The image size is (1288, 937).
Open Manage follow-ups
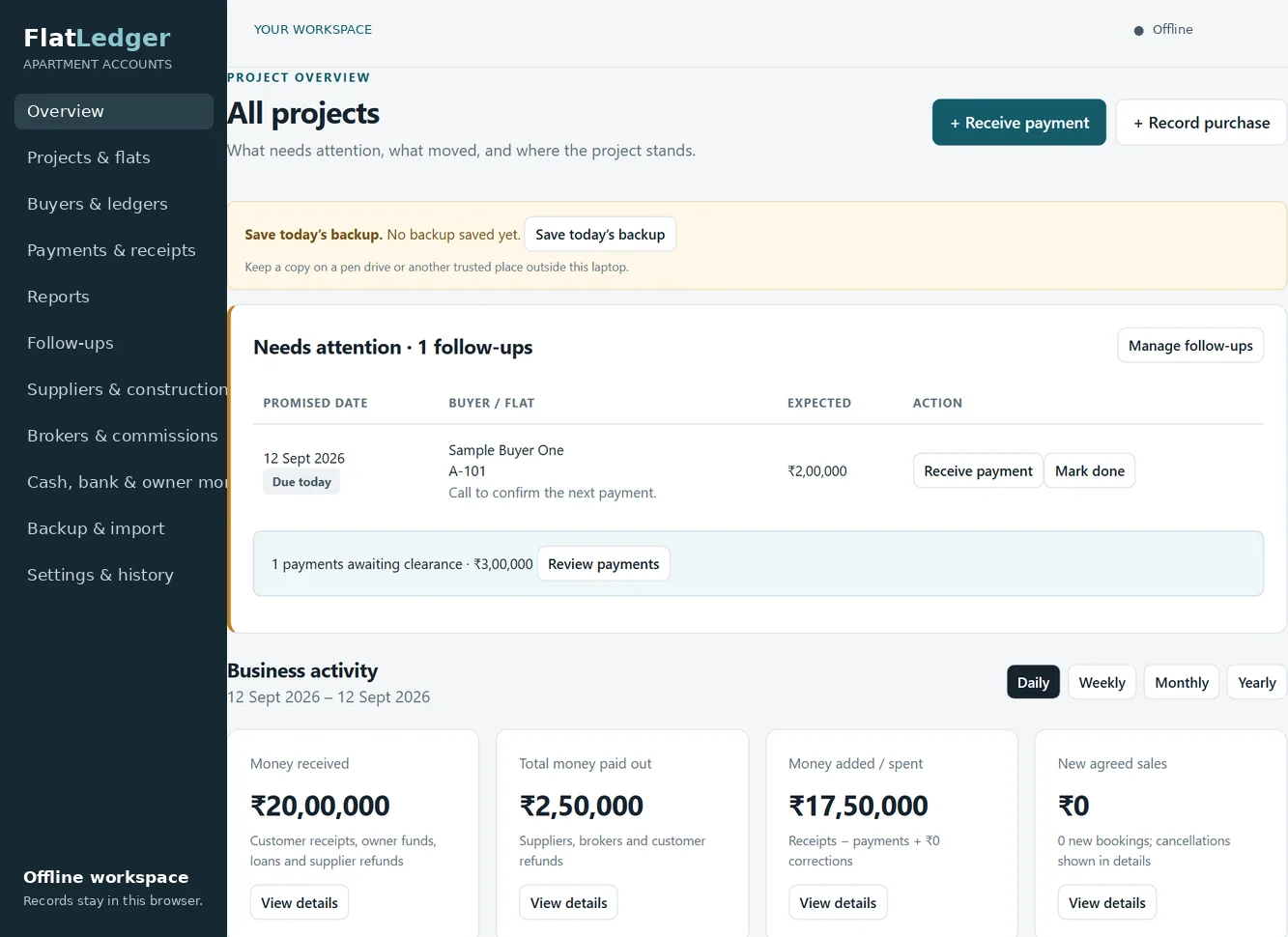(x=1190, y=346)
